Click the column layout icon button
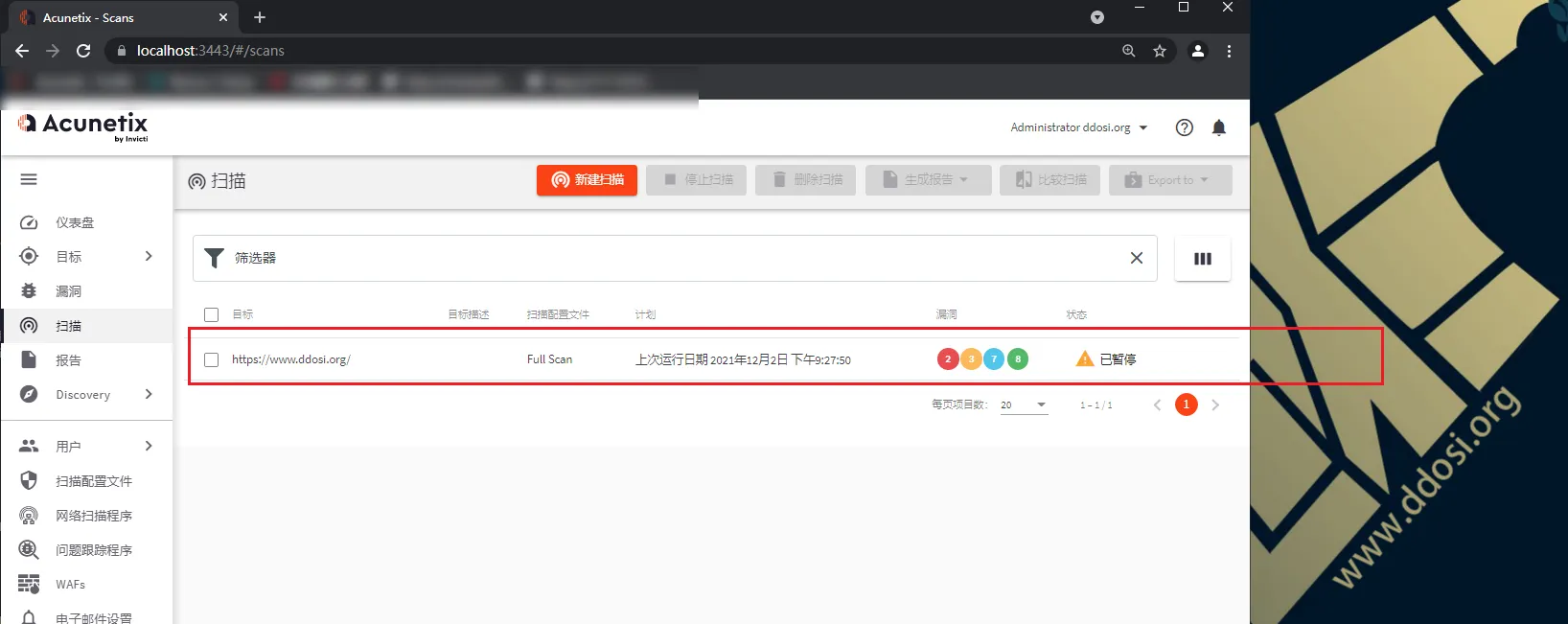The height and width of the screenshot is (624, 1568). [1202, 259]
